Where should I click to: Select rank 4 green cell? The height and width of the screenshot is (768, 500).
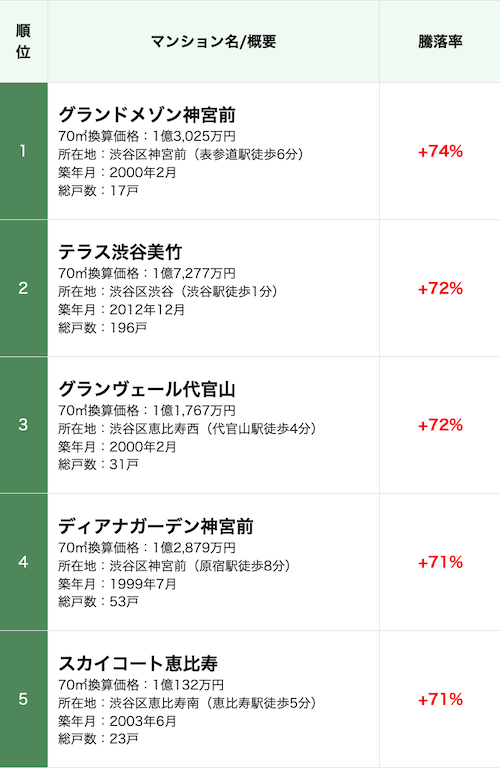pos(24,562)
